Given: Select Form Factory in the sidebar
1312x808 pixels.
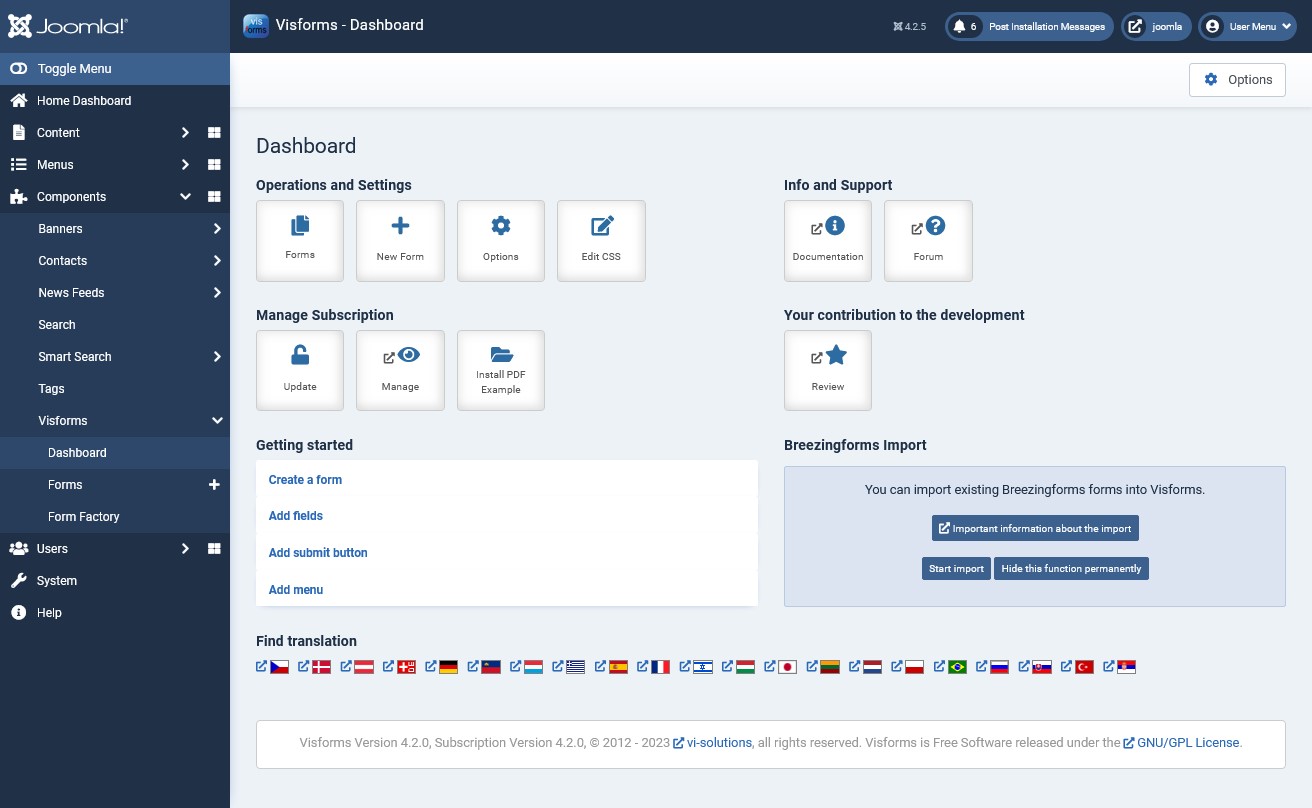Looking at the screenshot, I should click(84, 516).
